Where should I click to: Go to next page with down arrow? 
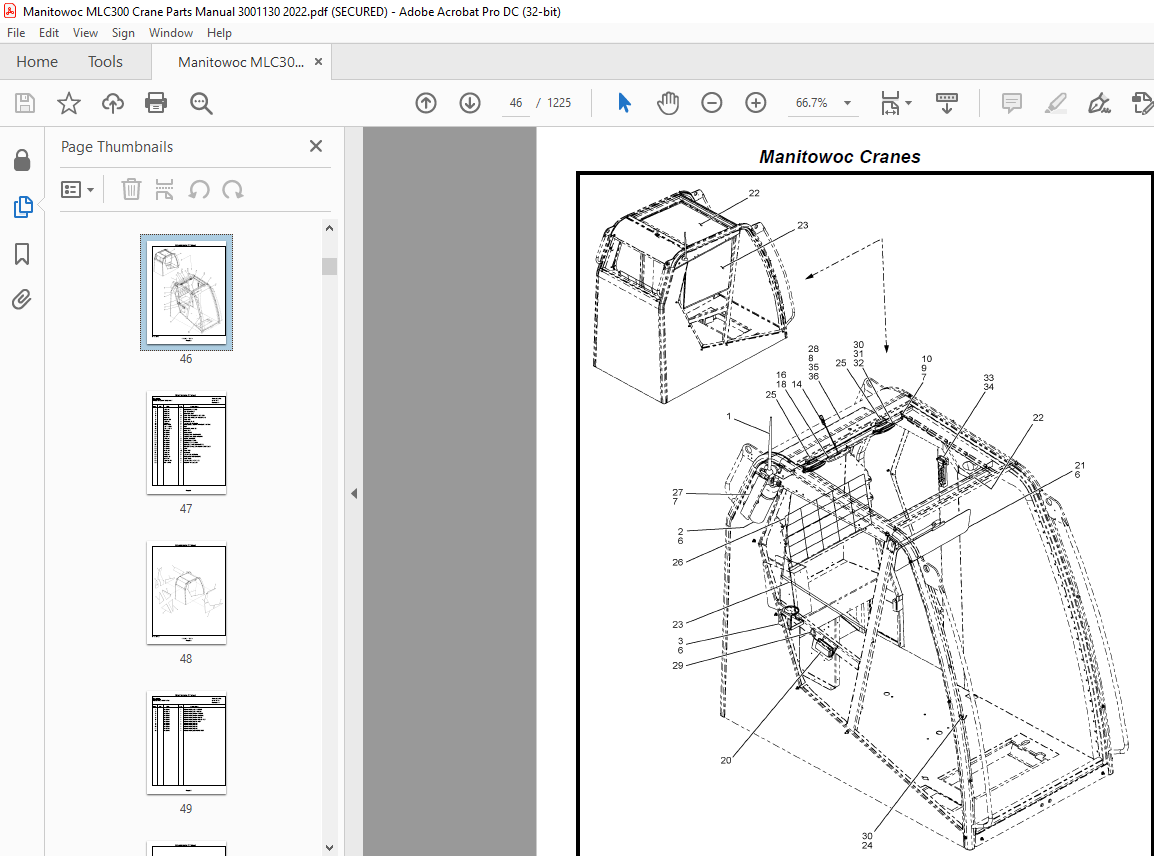pos(470,103)
